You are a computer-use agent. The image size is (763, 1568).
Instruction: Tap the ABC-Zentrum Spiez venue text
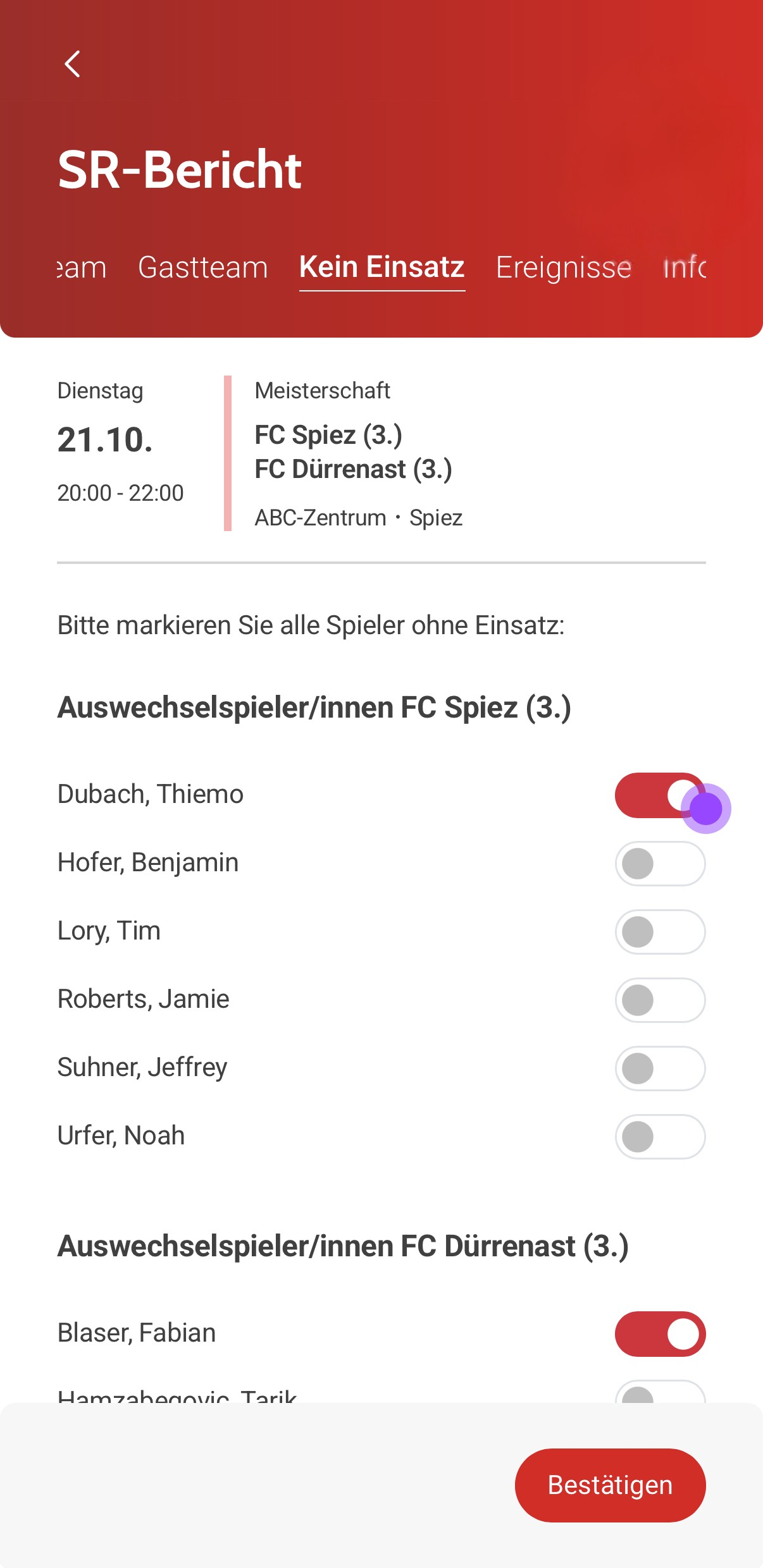(358, 518)
